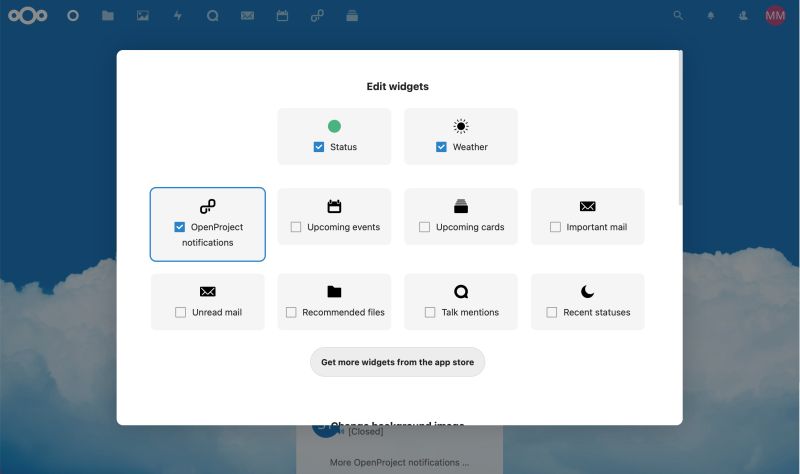Enable the Talk mentions checkbox
Image resolution: width=800 pixels, height=474 pixels.
[430, 312]
